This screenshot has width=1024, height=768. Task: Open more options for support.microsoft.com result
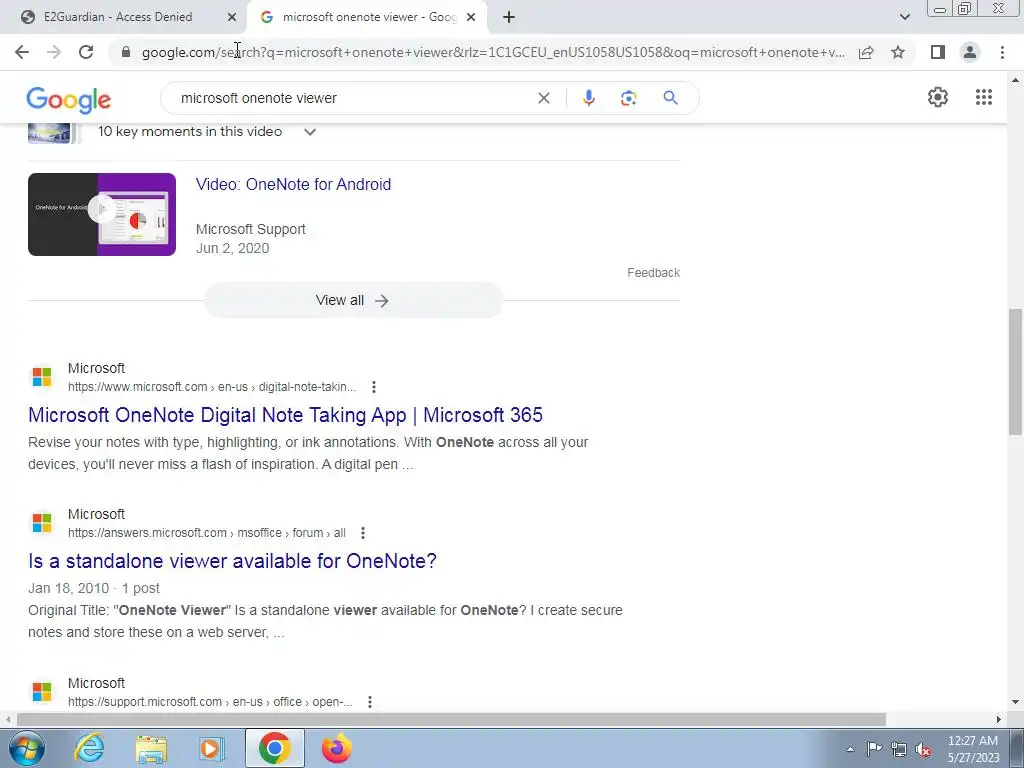pyautogui.click(x=370, y=702)
